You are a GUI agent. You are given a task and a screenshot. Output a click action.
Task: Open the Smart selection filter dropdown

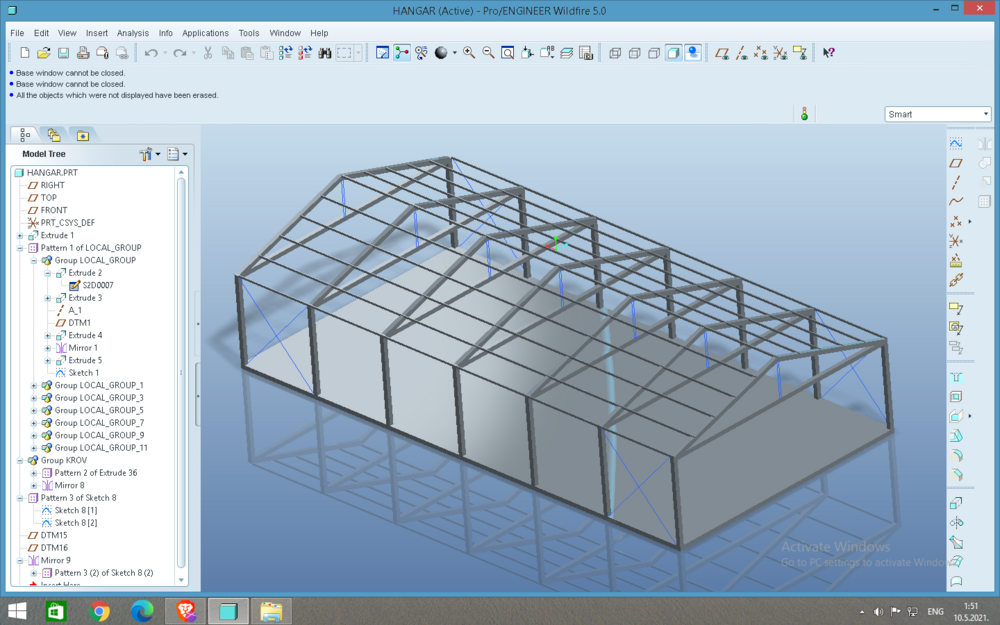point(938,114)
